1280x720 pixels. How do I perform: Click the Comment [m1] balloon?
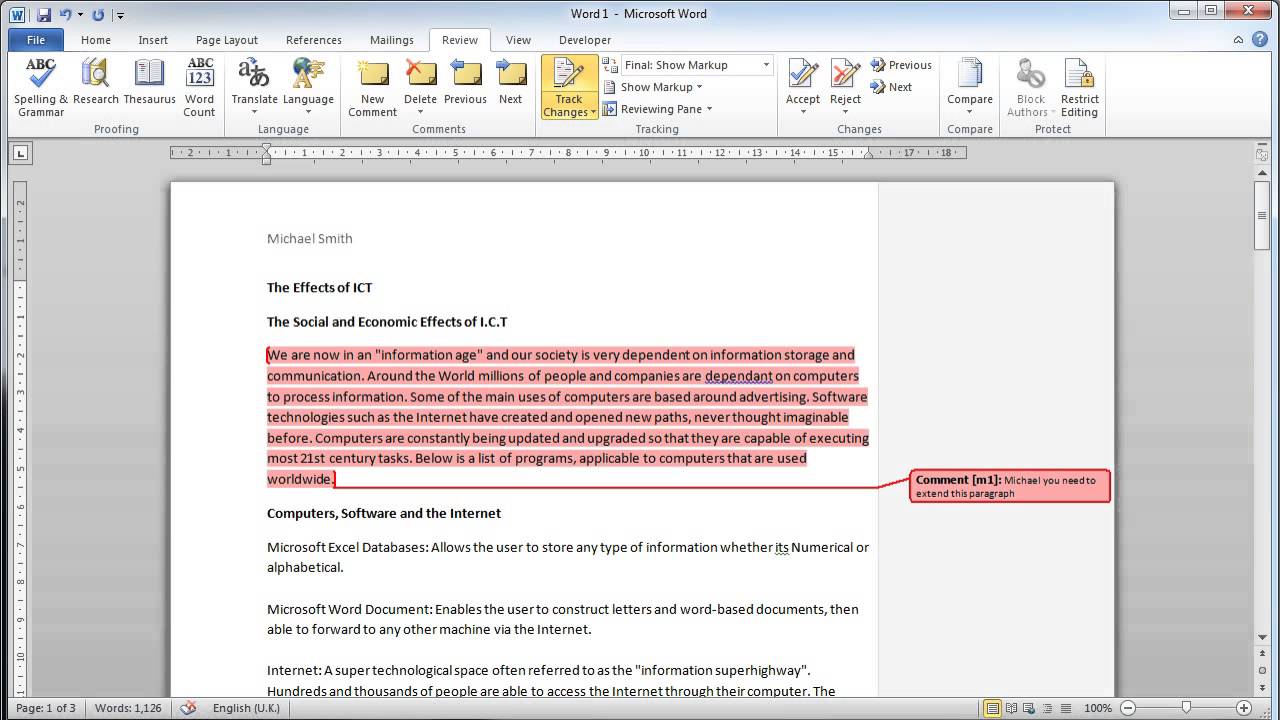pos(1010,486)
